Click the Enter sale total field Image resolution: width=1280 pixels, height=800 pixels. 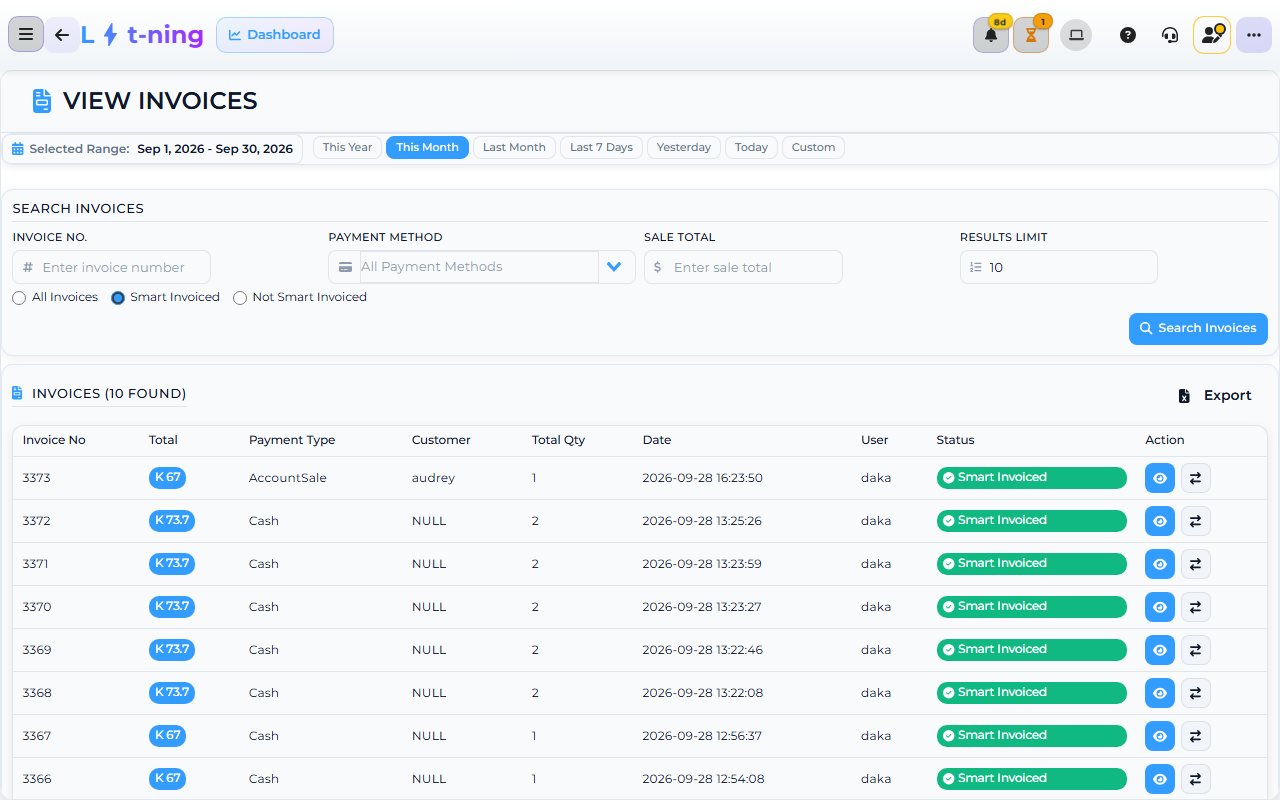pos(743,267)
